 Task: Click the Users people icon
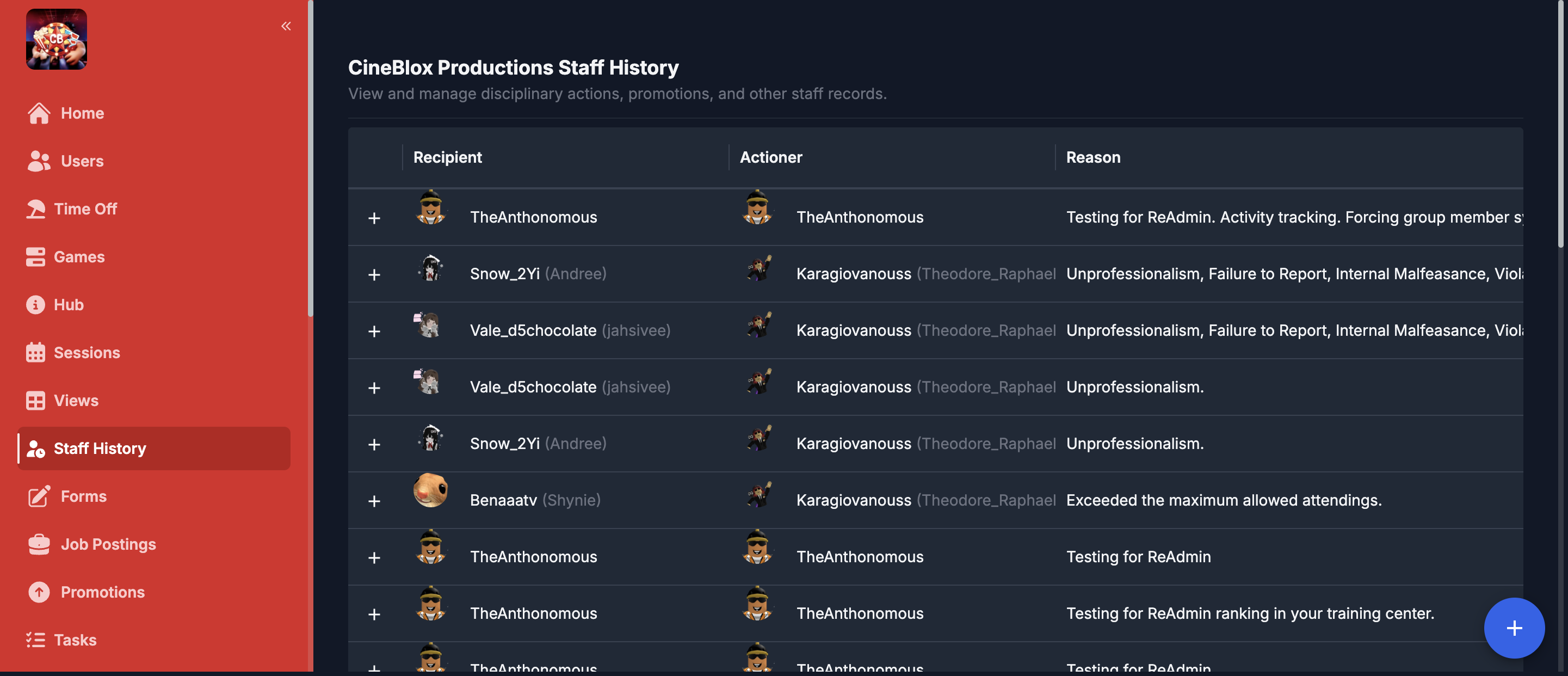(x=39, y=161)
